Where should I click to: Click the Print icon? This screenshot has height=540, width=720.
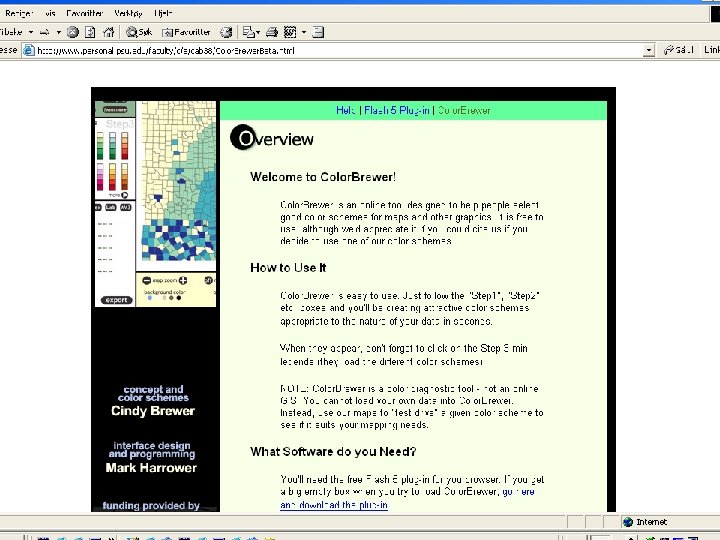(x=272, y=32)
